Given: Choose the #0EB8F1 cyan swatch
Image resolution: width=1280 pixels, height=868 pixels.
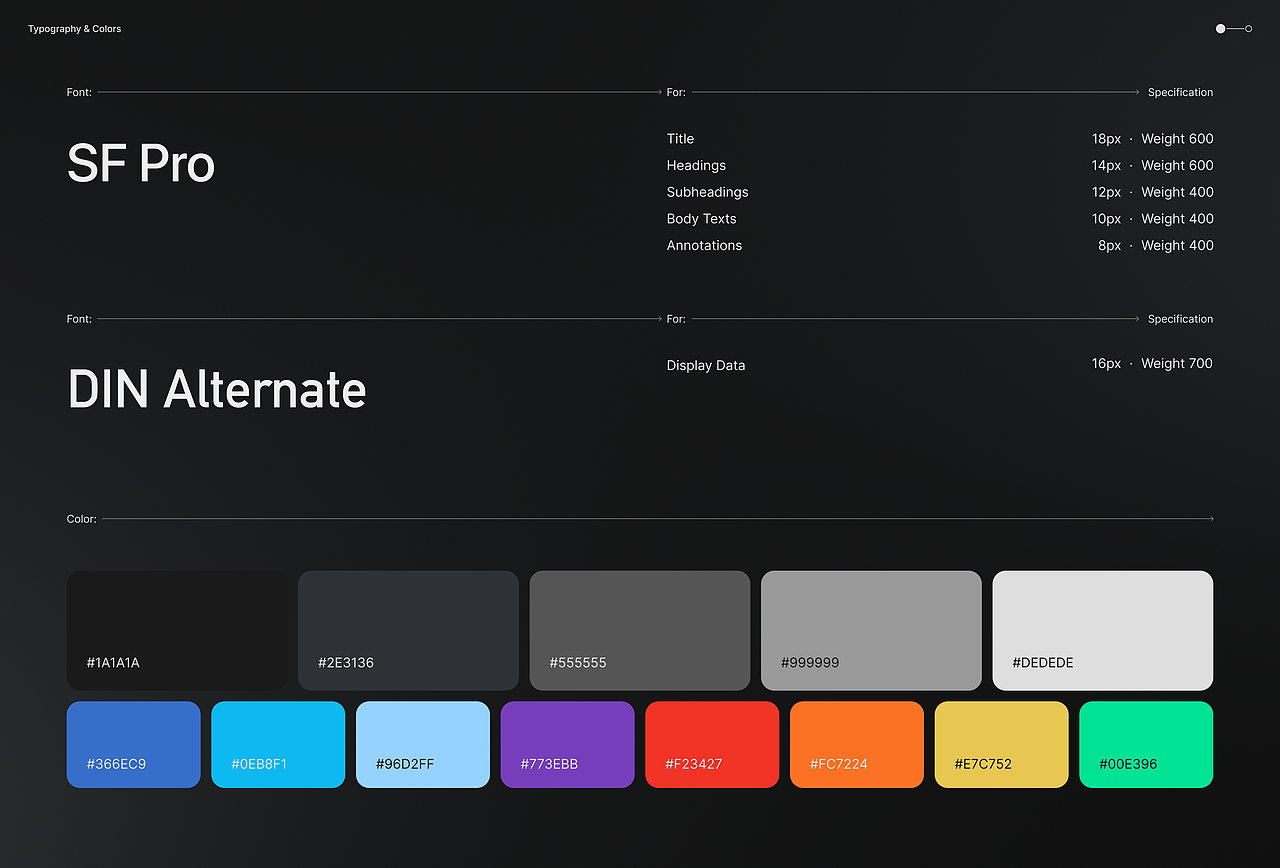Looking at the screenshot, I should (x=278, y=744).
